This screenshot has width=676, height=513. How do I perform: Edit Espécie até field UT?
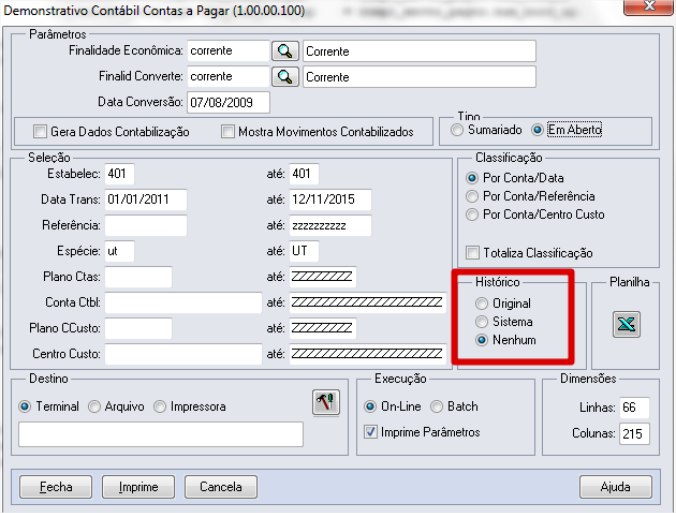tap(304, 251)
